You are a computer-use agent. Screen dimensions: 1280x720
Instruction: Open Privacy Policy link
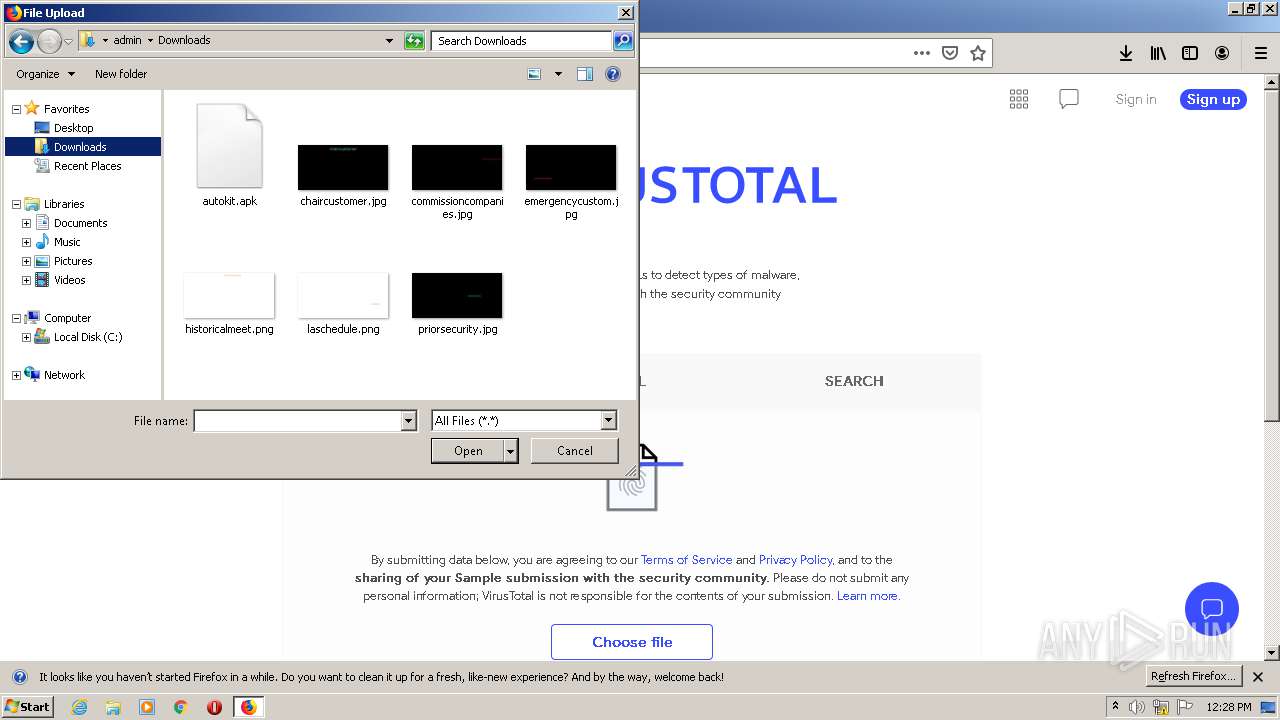tap(795, 560)
